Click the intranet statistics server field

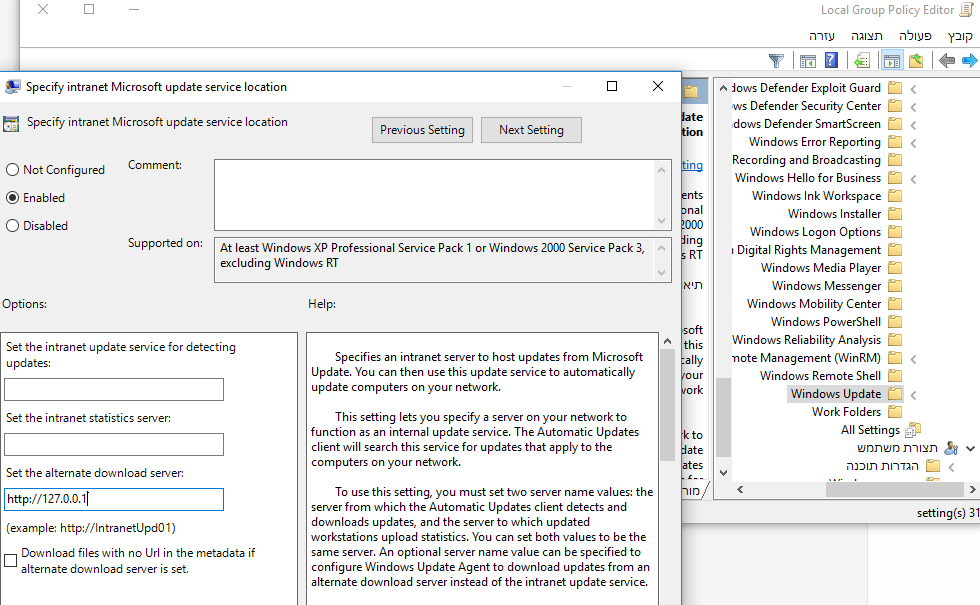point(114,445)
